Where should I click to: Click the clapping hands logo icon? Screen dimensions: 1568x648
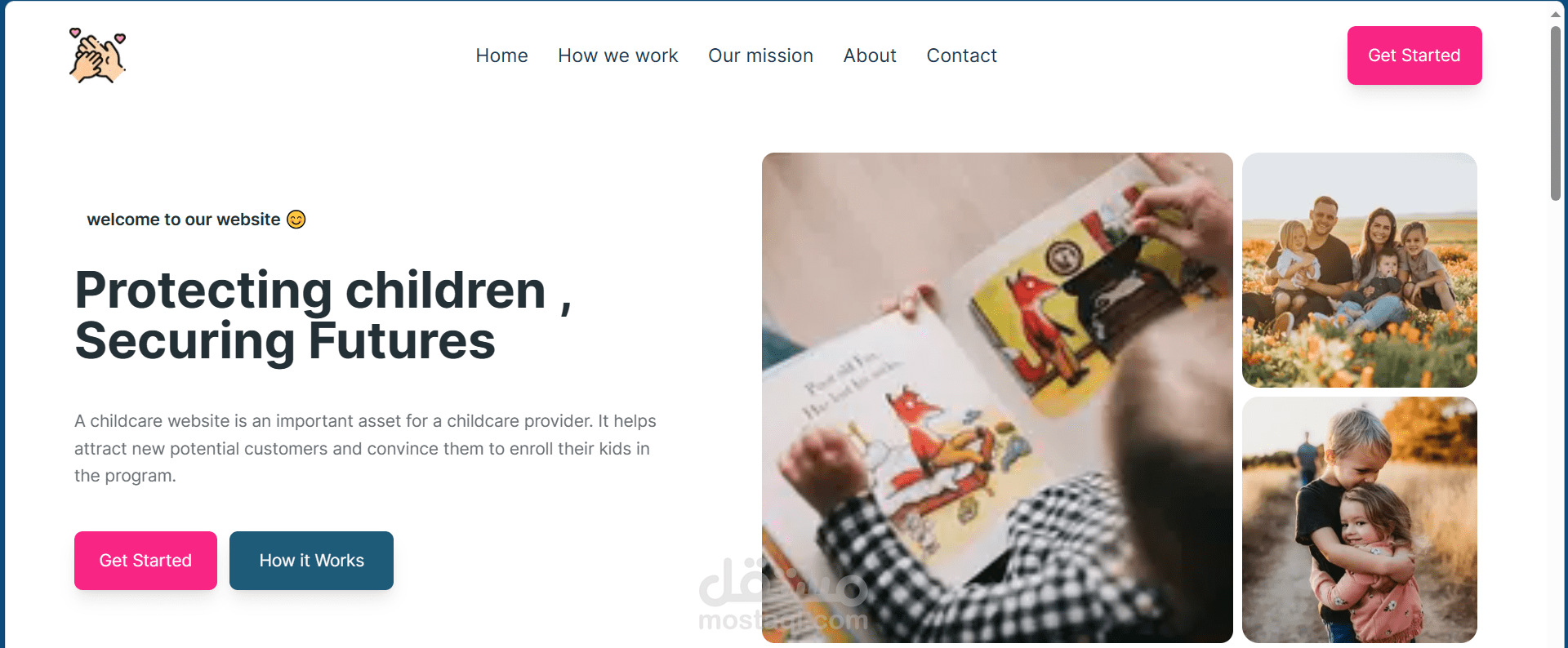tap(97, 55)
